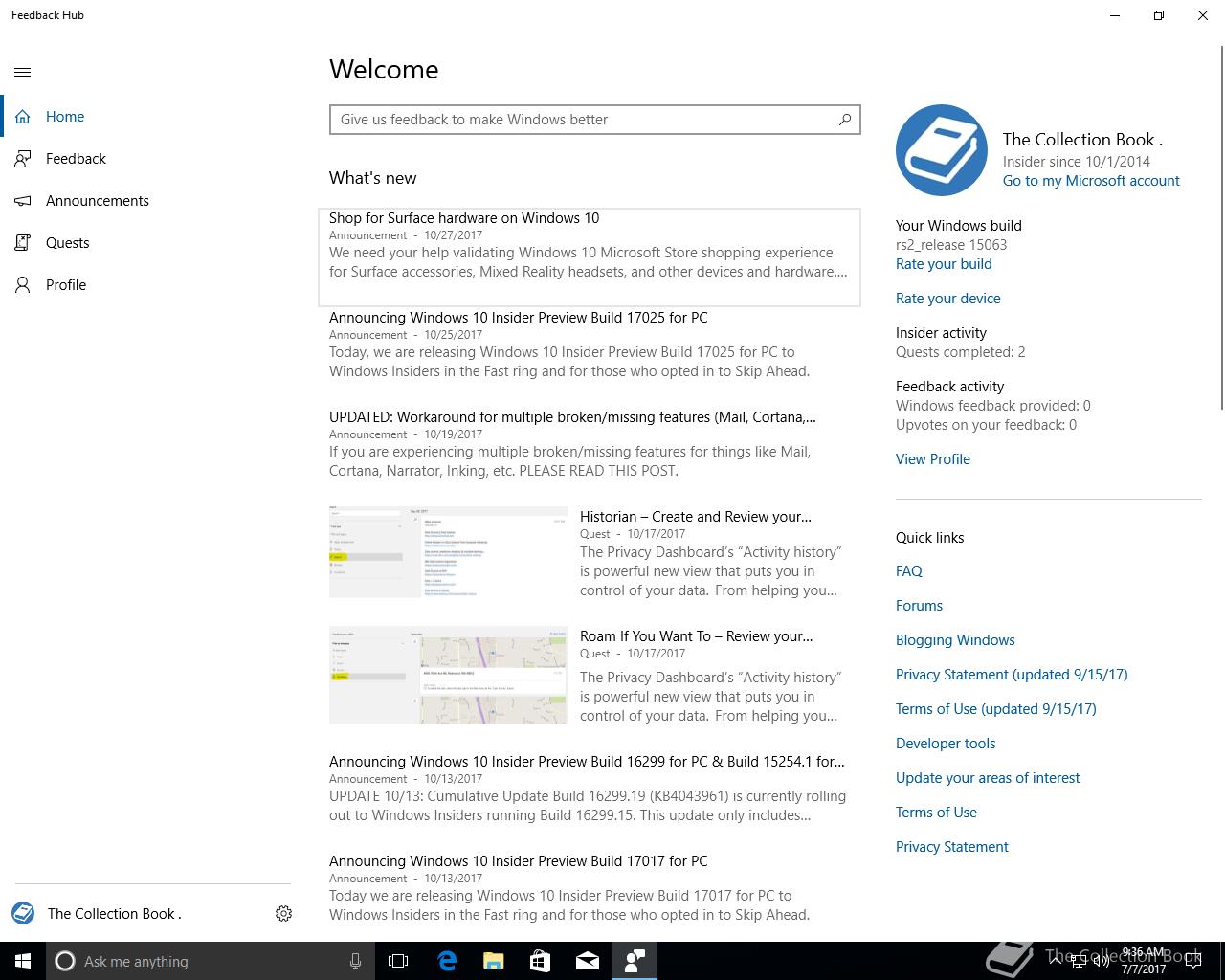
Task: Open the Historian quest title
Action: click(x=696, y=517)
